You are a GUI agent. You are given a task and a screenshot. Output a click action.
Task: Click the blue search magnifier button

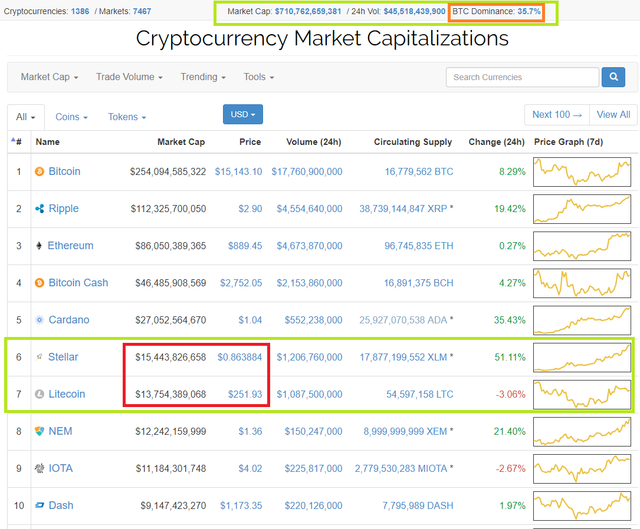[613, 77]
